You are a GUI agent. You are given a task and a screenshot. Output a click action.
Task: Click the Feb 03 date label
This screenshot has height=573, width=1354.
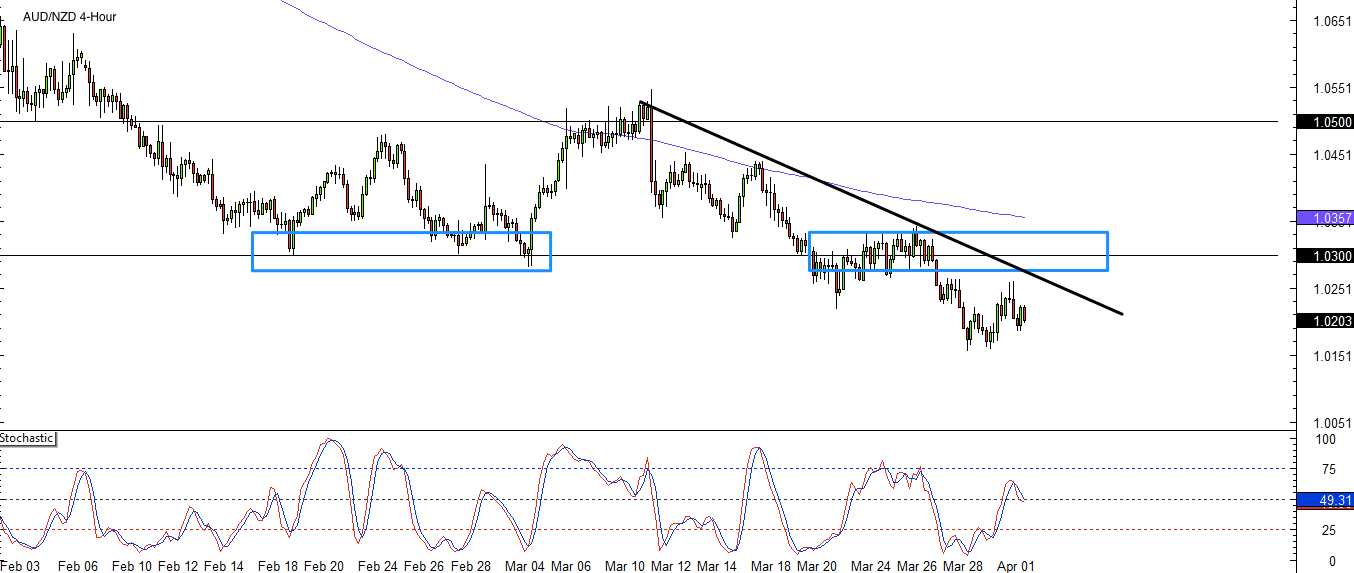point(21,566)
